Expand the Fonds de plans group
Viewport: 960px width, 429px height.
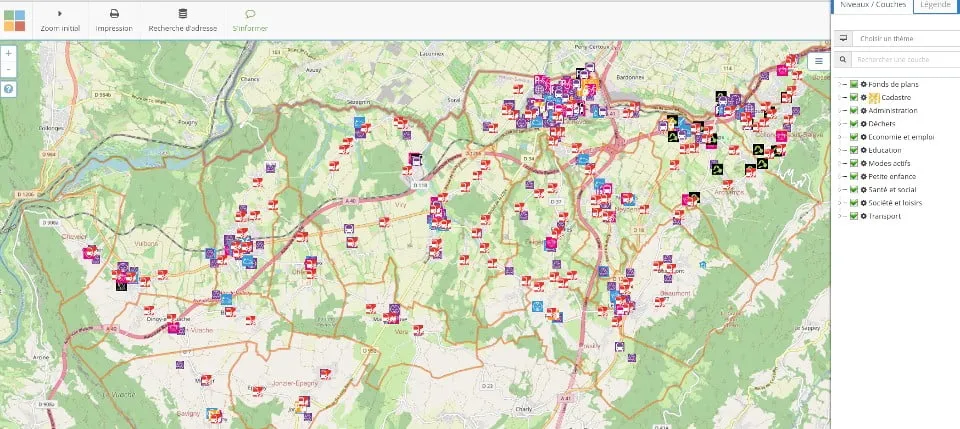click(x=839, y=84)
